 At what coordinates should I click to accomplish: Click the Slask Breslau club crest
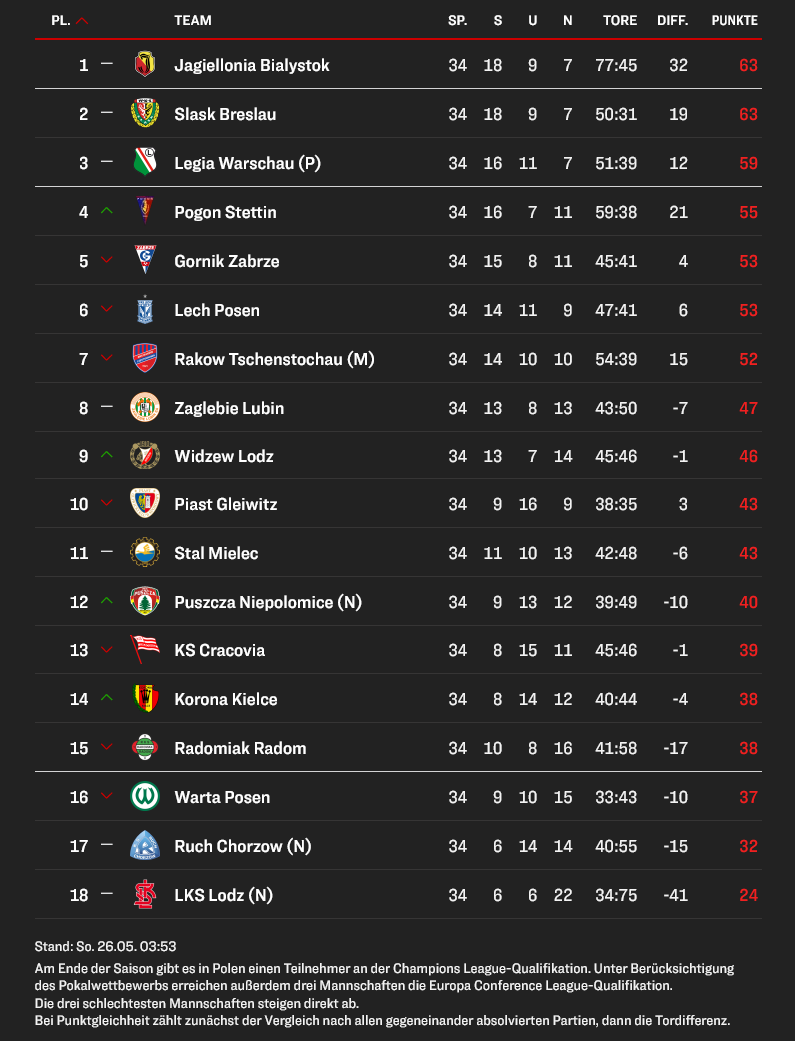pos(145,114)
